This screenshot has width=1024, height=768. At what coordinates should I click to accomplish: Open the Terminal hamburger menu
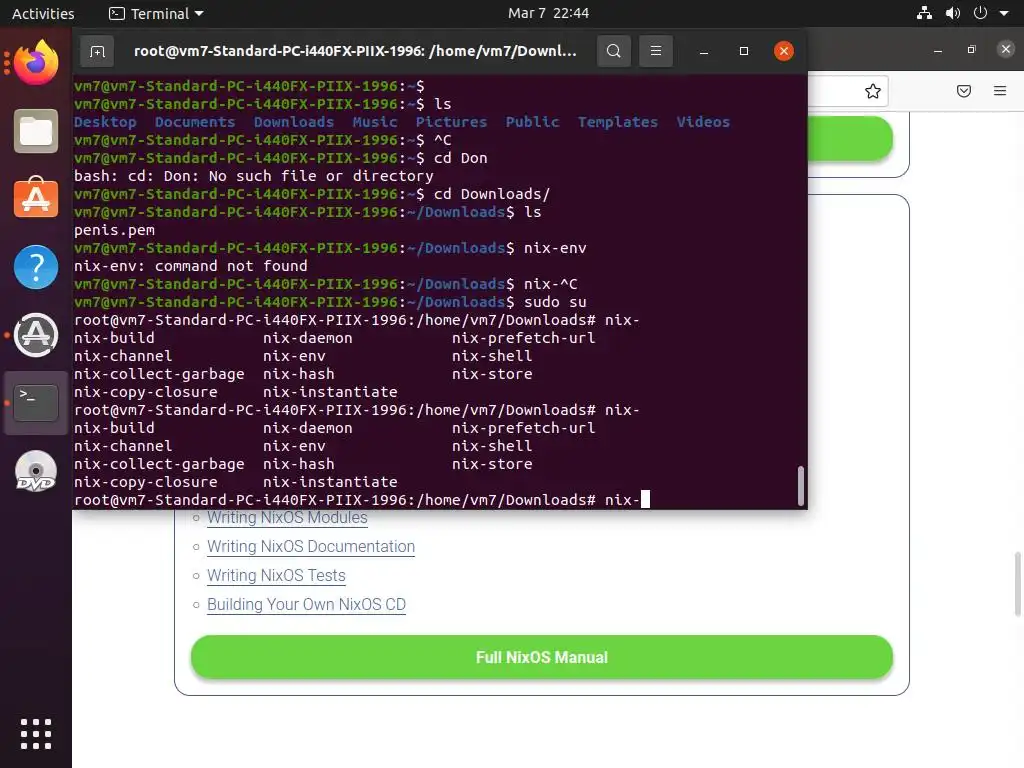(x=656, y=51)
